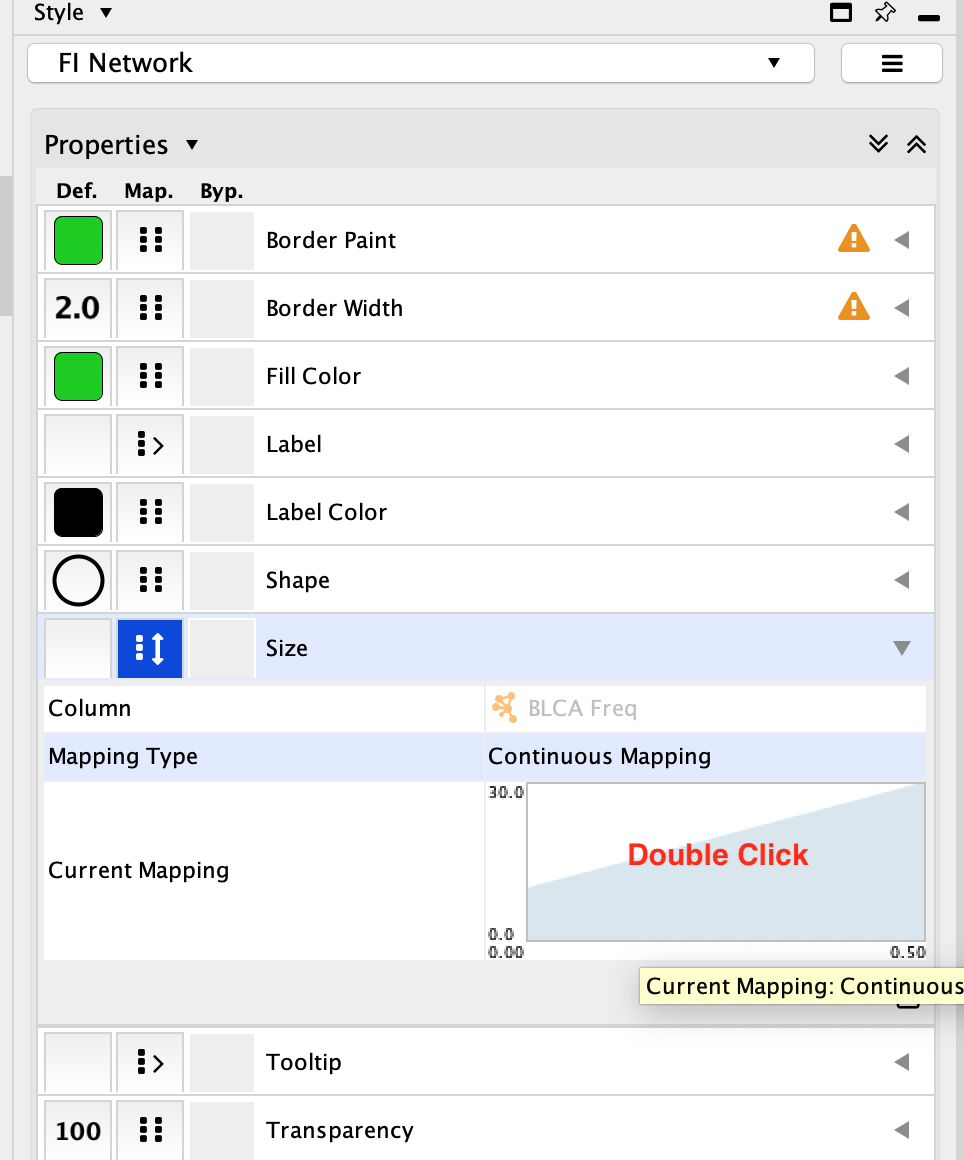The image size is (964, 1160).
Task: Toggle the Label Color bypass cell
Action: point(222,512)
